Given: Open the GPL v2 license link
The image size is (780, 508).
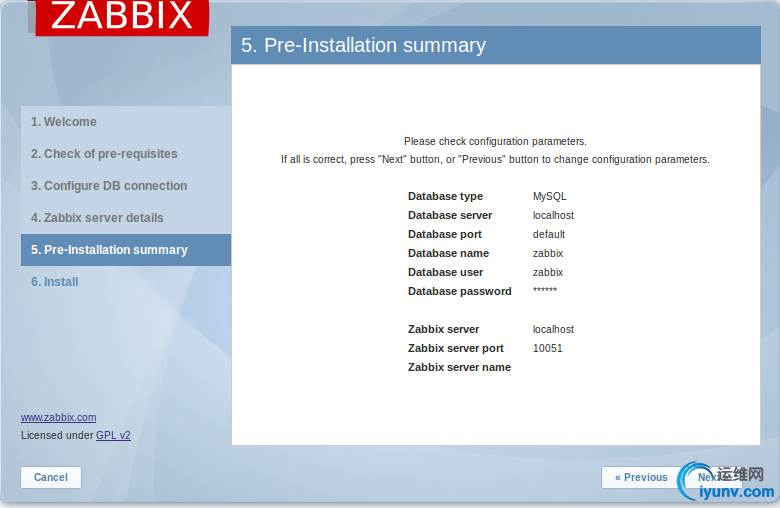Looking at the screenshot, I should point(113,435).
